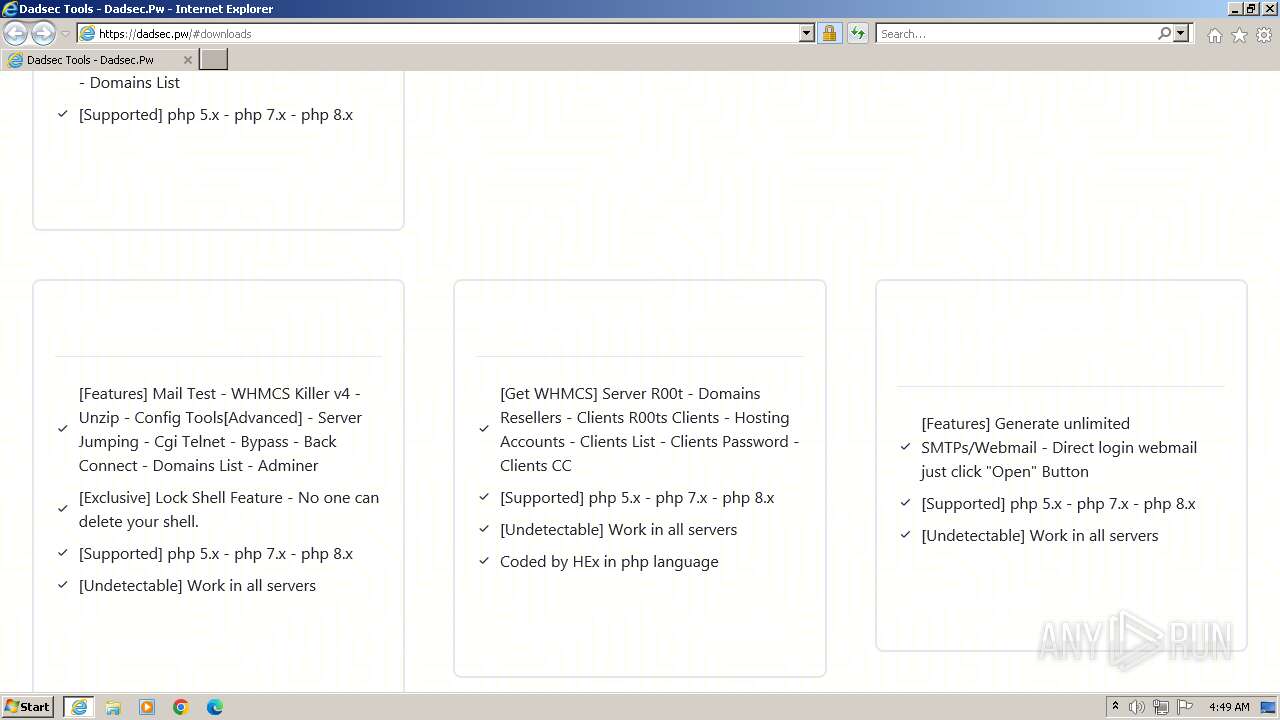
Task: Click the magnifier search icon
Action: (1164, 34)
